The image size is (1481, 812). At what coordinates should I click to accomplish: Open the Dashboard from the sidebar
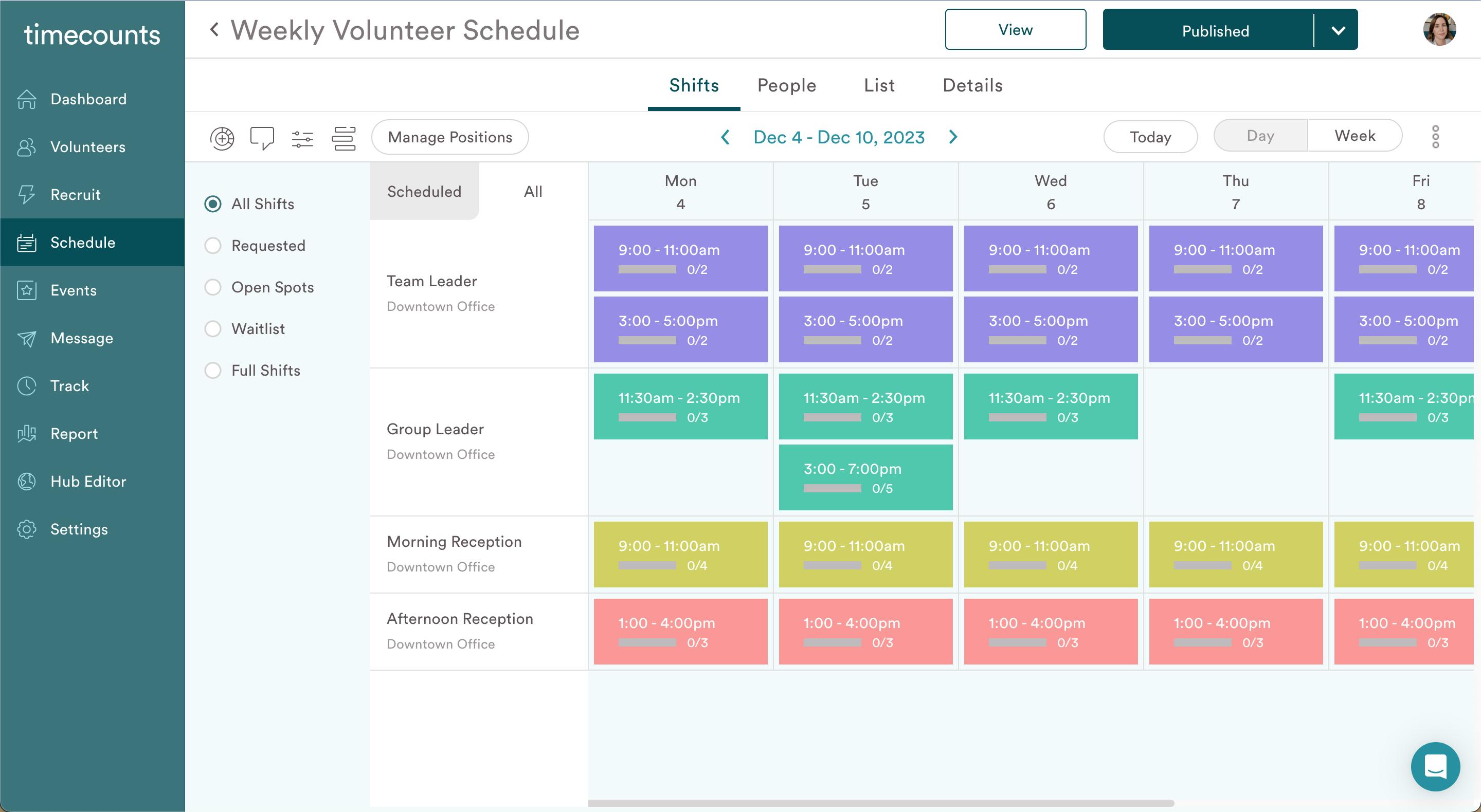point(88,99)
